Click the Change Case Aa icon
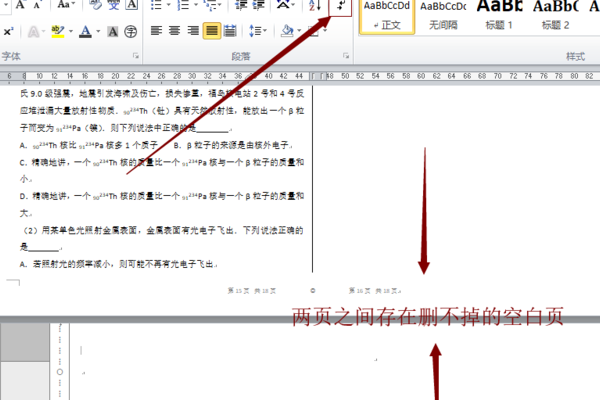The image size is (600, 400). [64, 5]
